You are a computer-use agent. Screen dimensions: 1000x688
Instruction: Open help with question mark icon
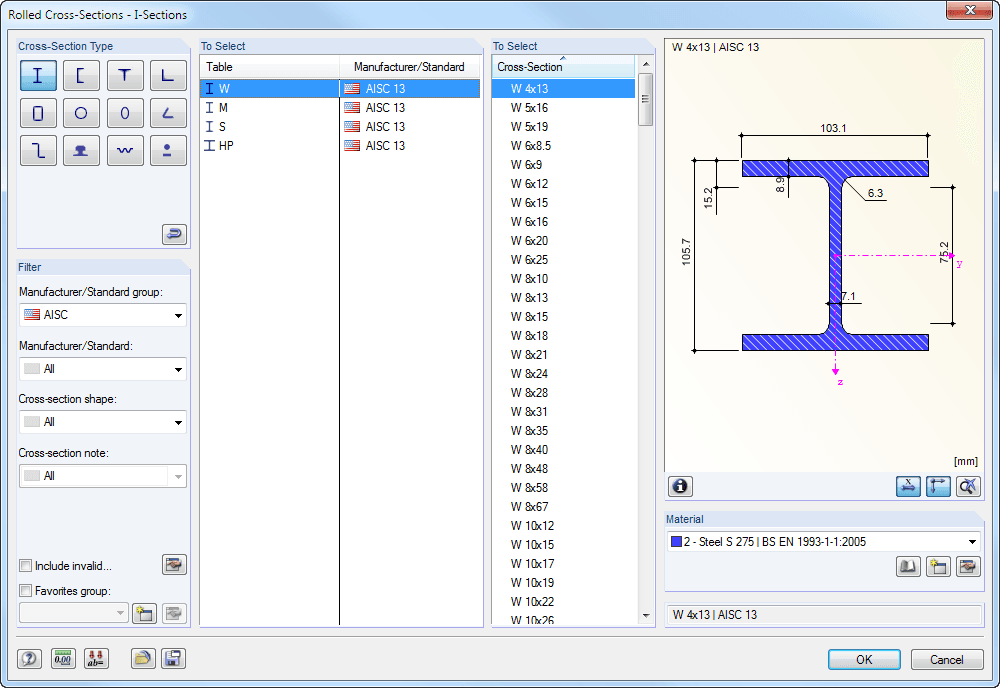click(x=29, y=658)
